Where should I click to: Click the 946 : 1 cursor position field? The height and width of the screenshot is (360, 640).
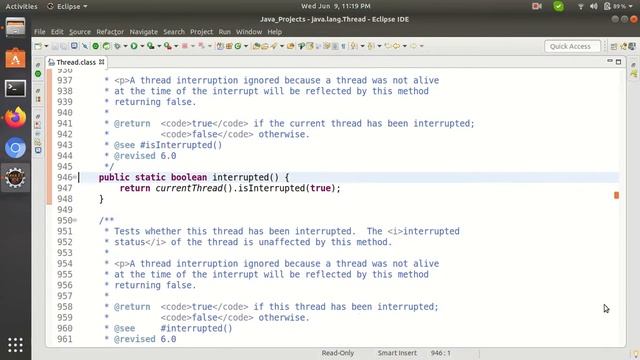pyautogui.click(x=440, y=353)
